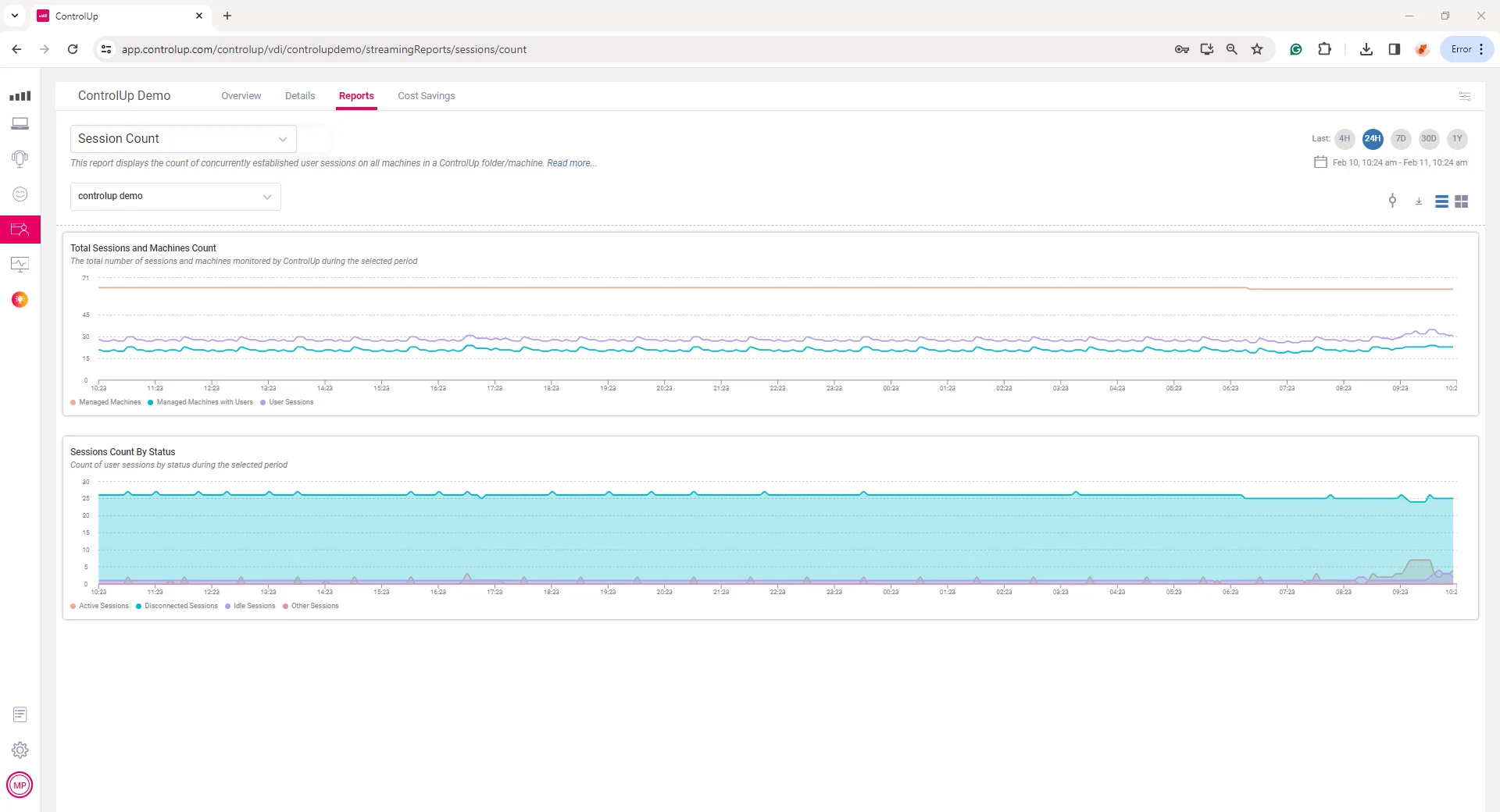The image size is (1500, 812).
Task: Click the Grammarly extension icon
Action: point(1296,49)
